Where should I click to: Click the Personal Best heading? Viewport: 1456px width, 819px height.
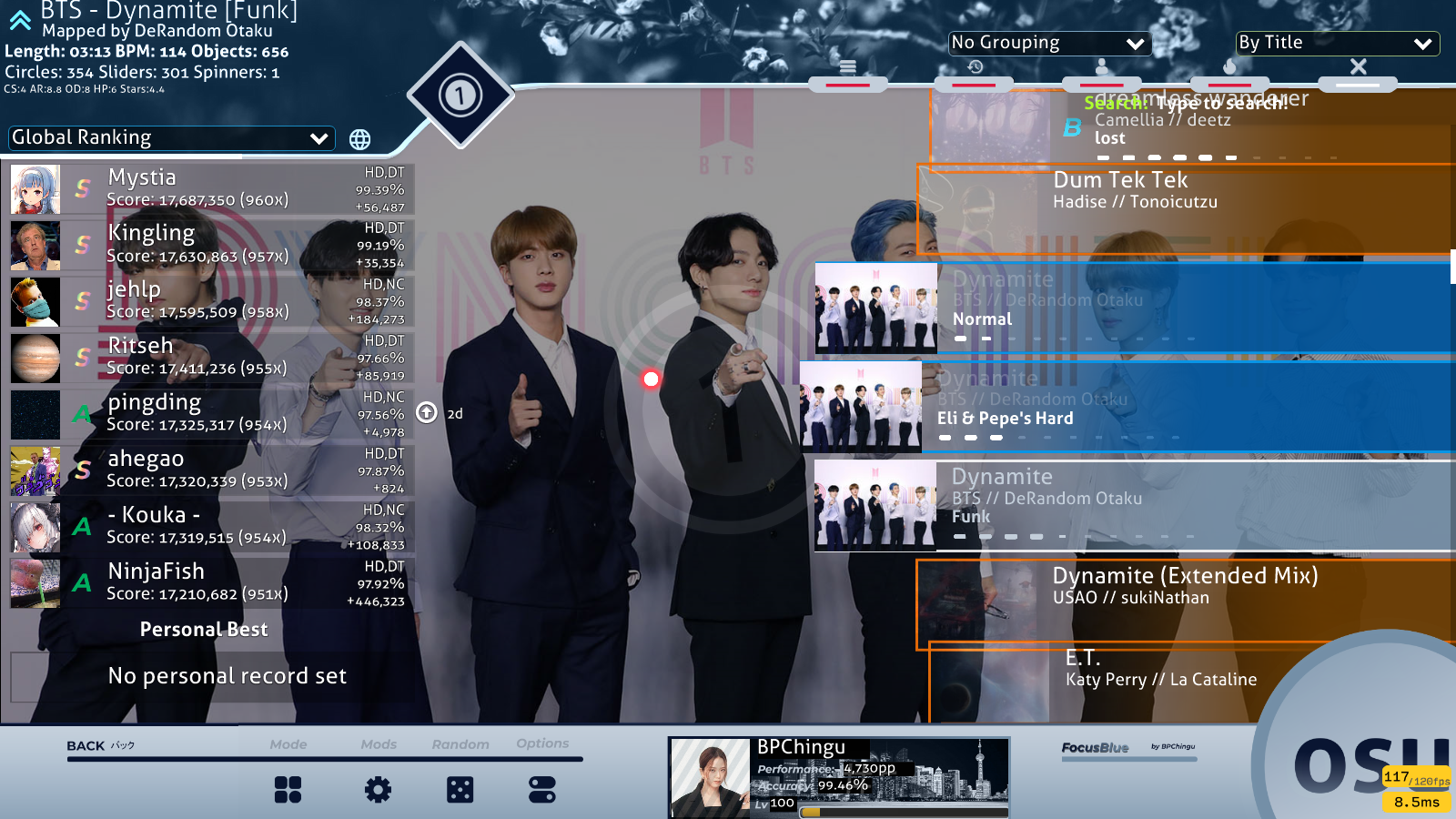pyautogui.click(x=204, y=630)
